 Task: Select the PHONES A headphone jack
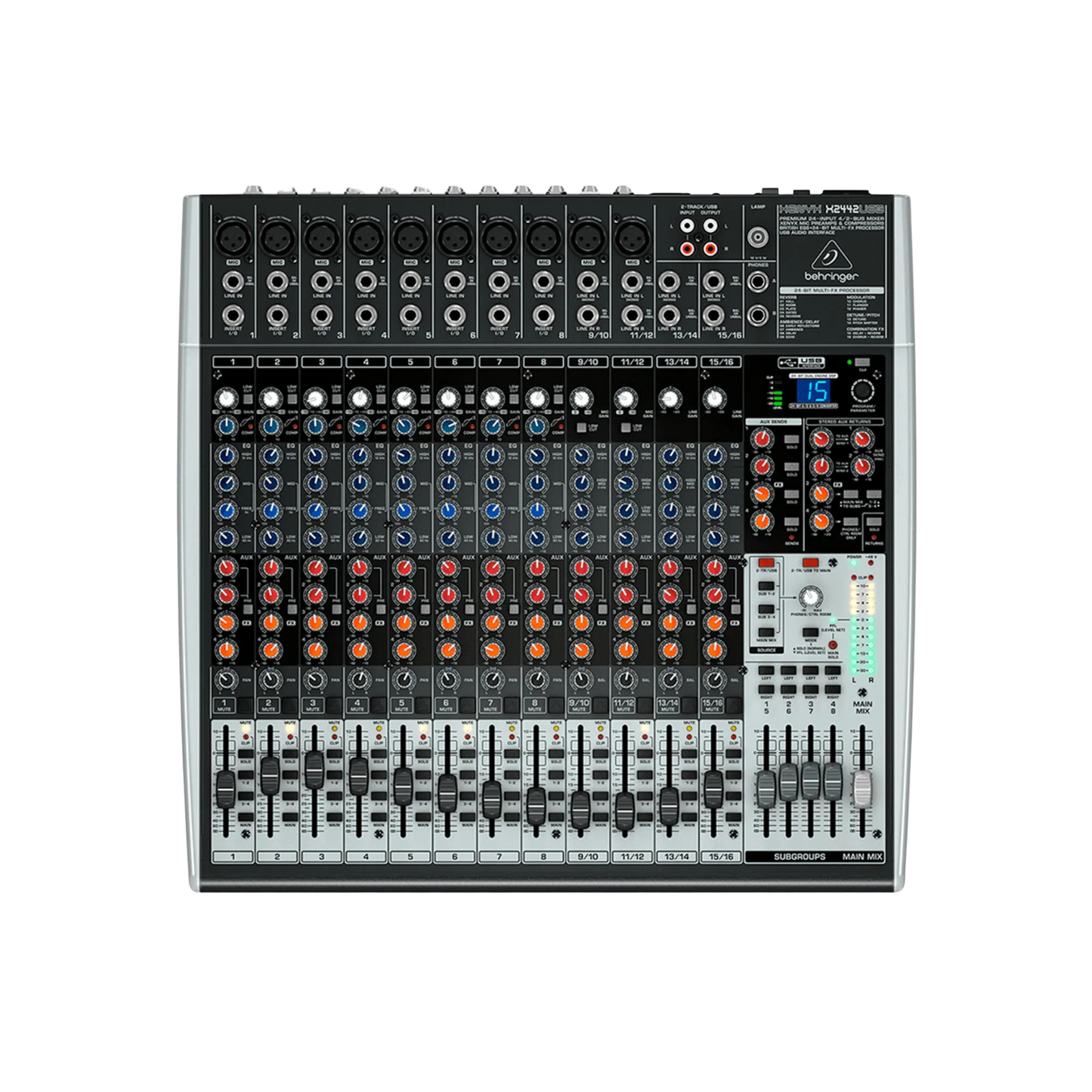point(758,282)
